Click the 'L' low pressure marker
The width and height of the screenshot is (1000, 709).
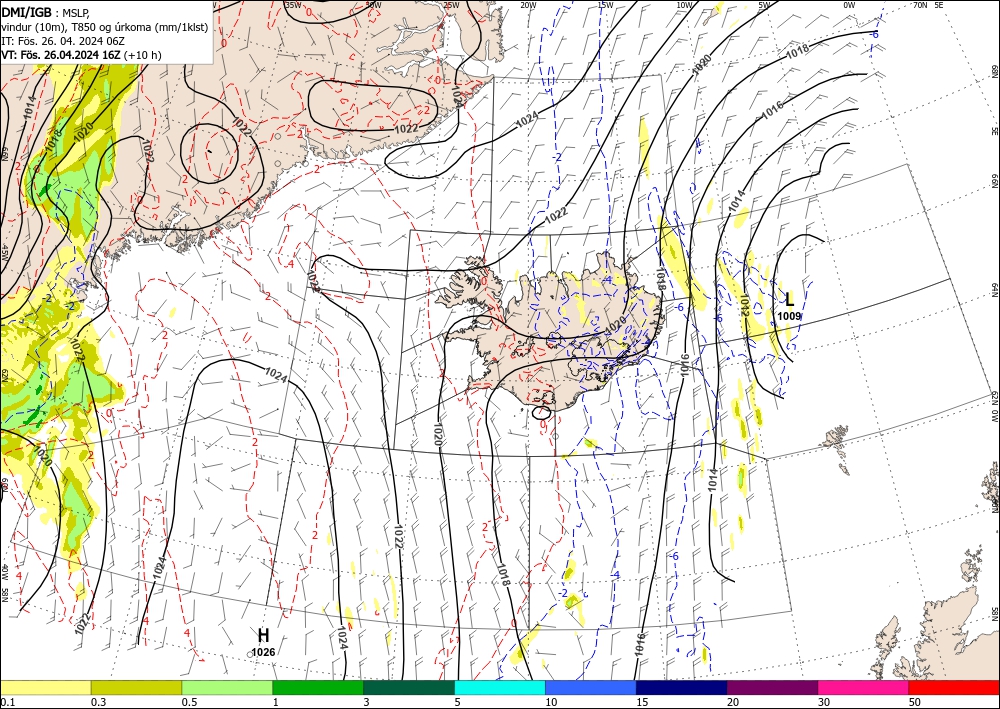coord(790,299)
